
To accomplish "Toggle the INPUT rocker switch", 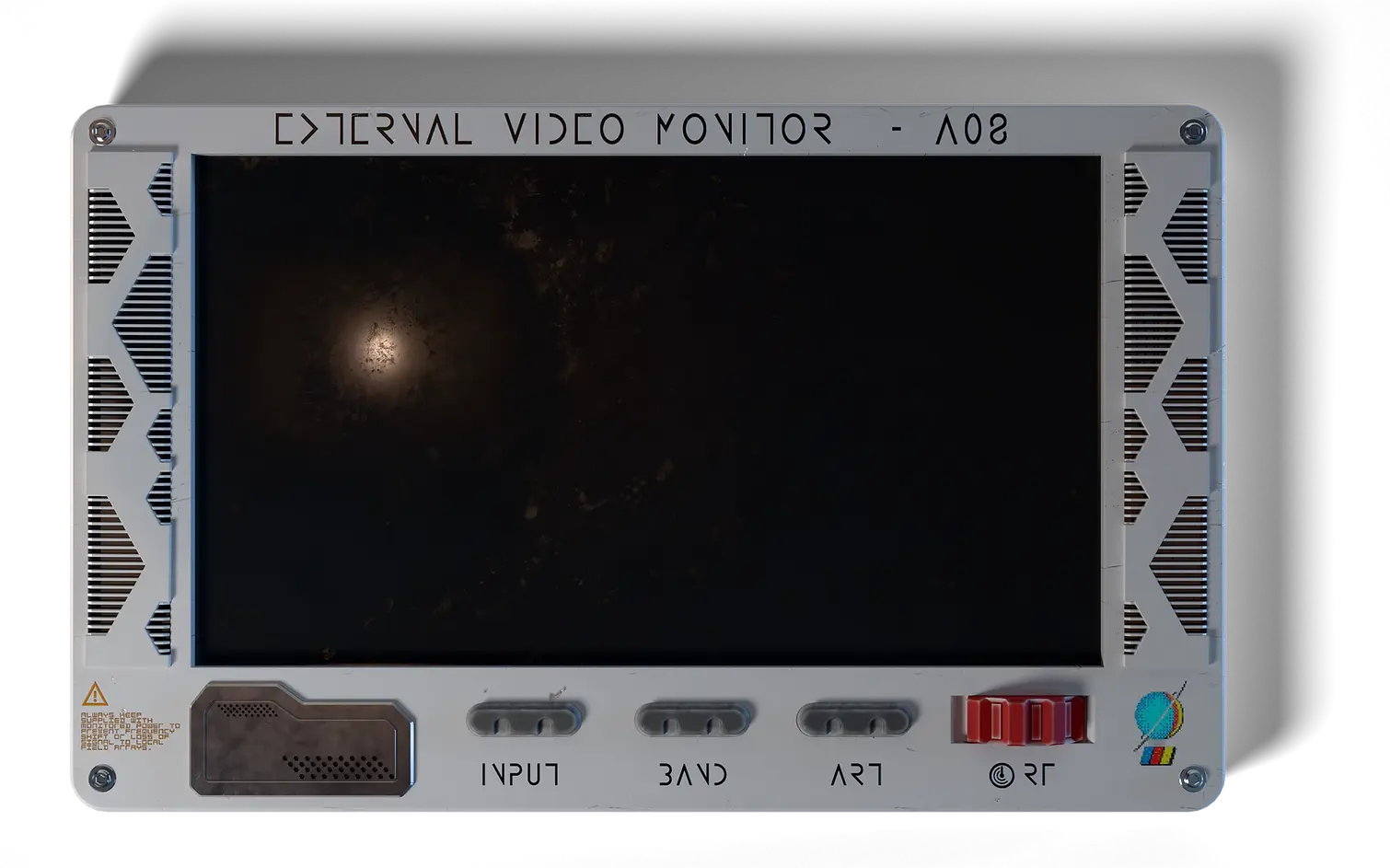I will click(x=525, y=718).
